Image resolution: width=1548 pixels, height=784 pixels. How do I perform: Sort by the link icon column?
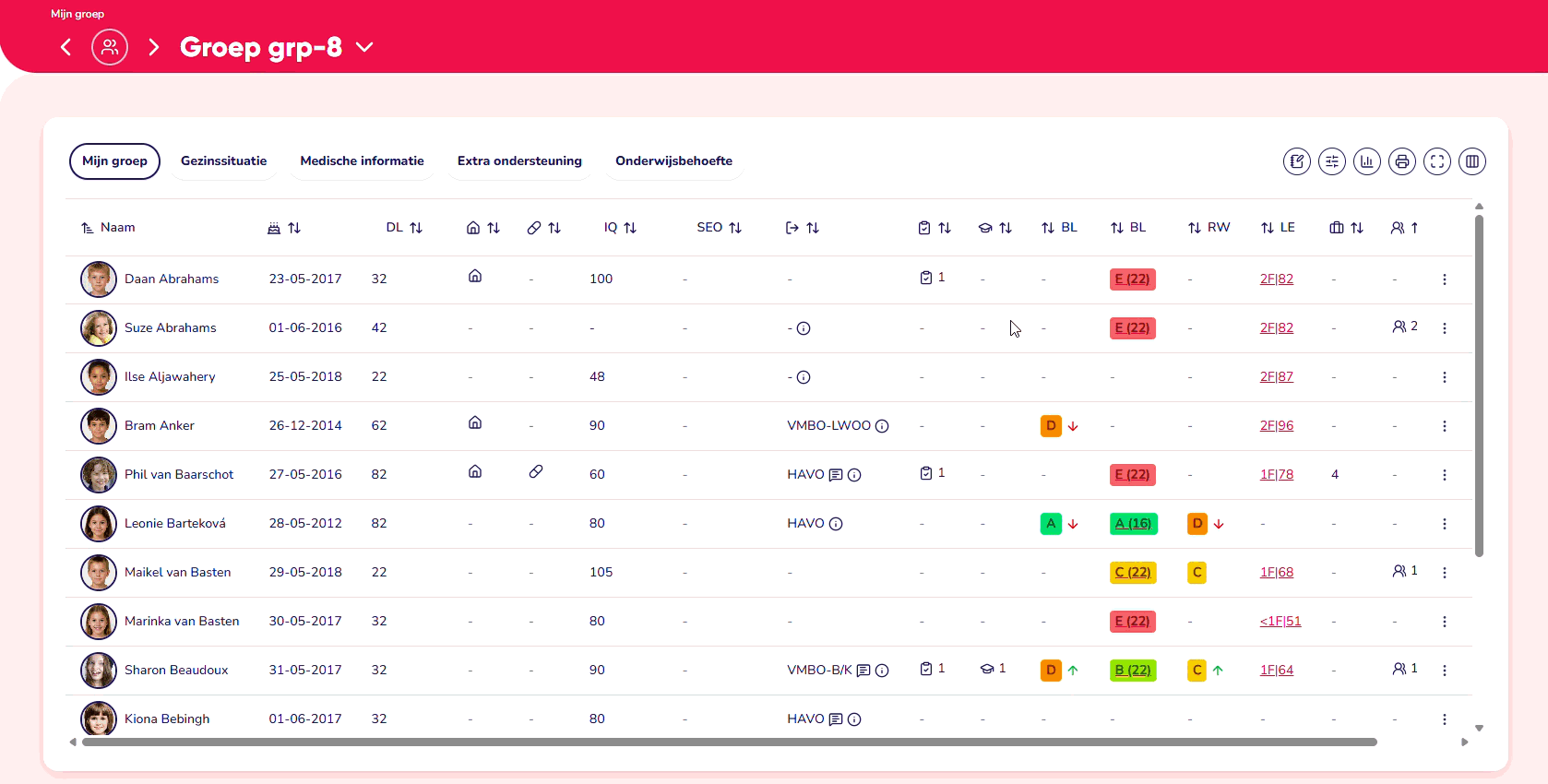[544, 228]
